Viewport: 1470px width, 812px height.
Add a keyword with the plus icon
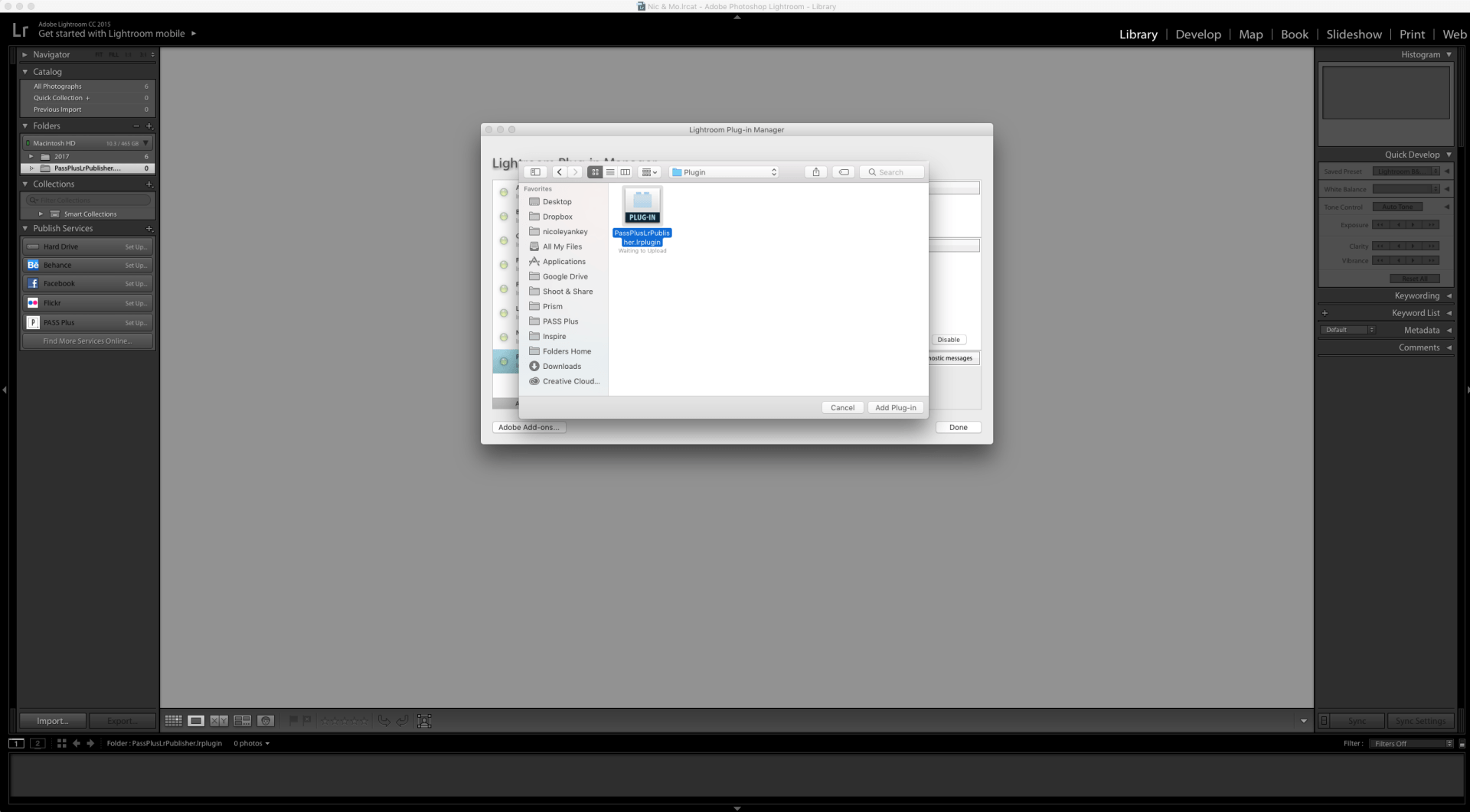tap(1325, 313)
